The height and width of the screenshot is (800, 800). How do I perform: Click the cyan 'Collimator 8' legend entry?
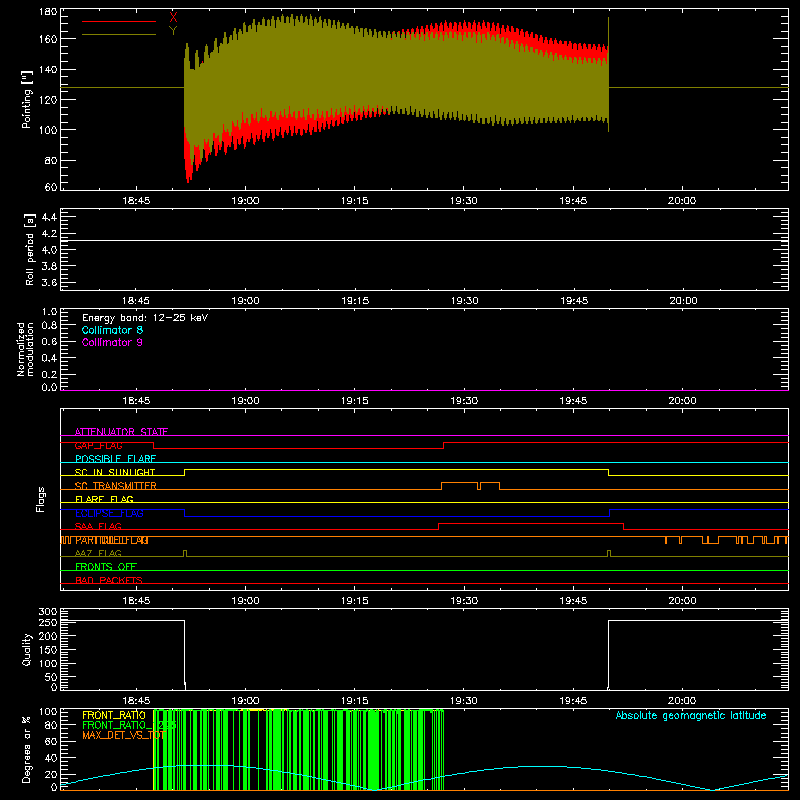112,330
